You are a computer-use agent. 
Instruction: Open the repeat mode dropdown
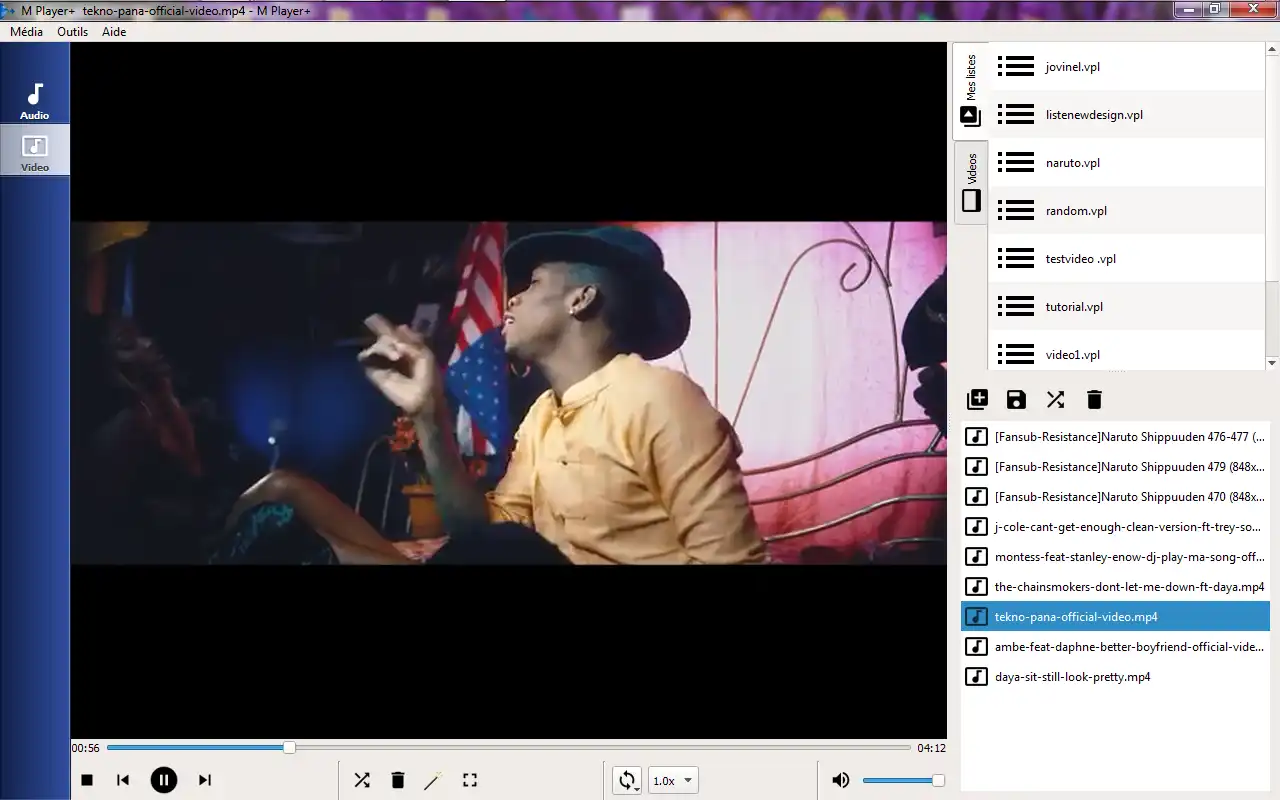point(628,781)
